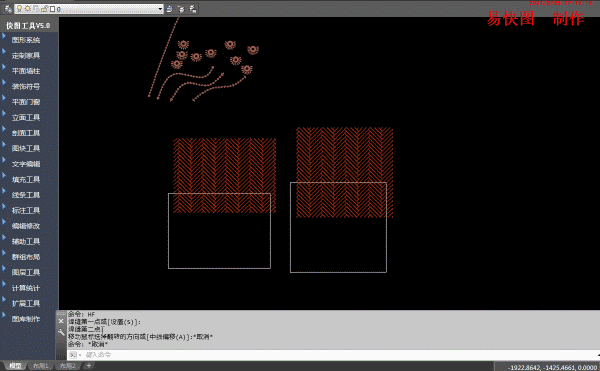Click the layer states manager icon
Image resolution: width=600 pixels, height=371 pixels.
pos(193,9)
